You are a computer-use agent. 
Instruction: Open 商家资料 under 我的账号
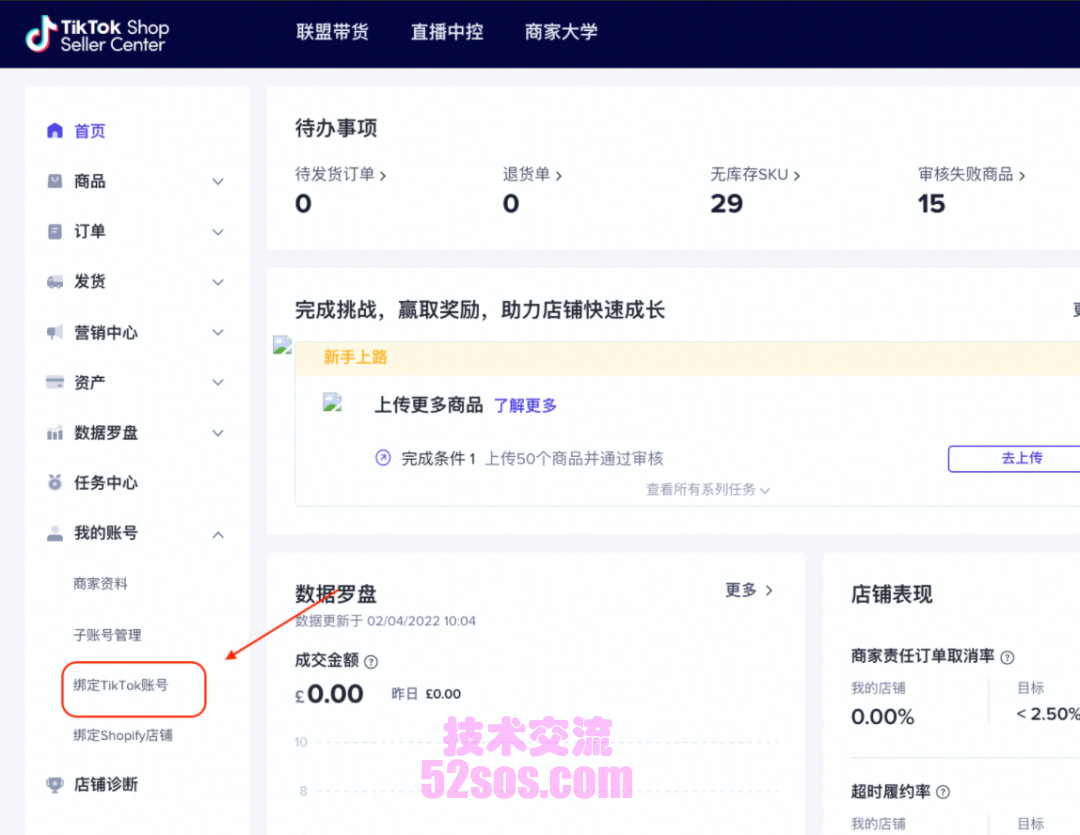coord(101,584)
